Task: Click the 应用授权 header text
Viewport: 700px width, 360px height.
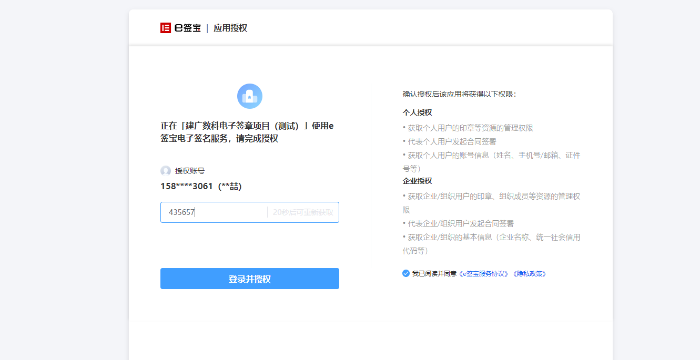Action: coord(230,28)
